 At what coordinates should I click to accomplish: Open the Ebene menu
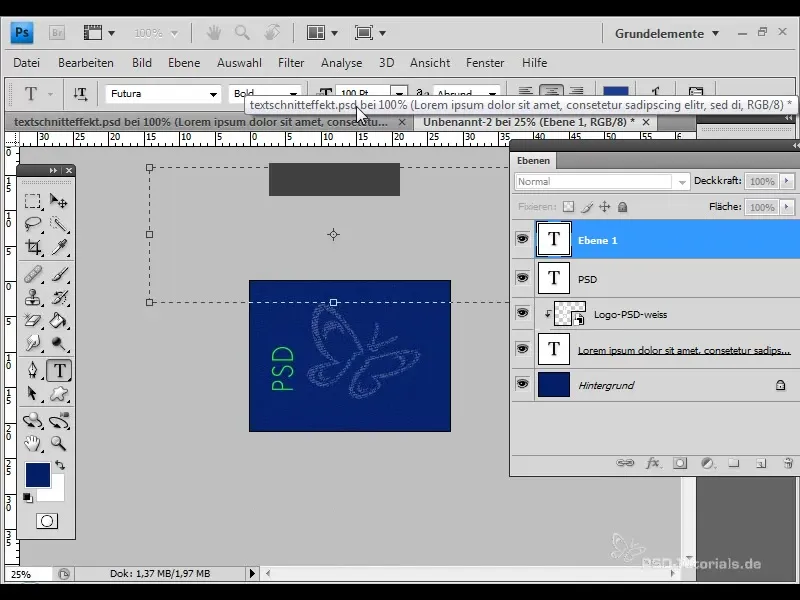[184, 63]
